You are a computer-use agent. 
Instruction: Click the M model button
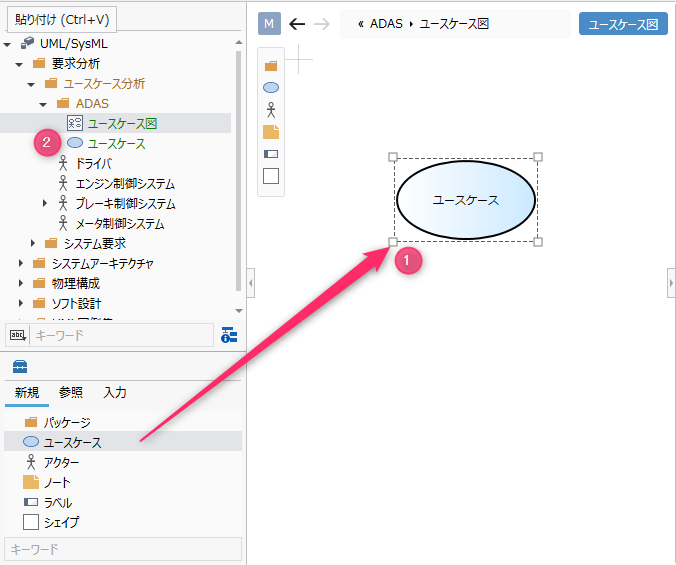coord(269,24)
